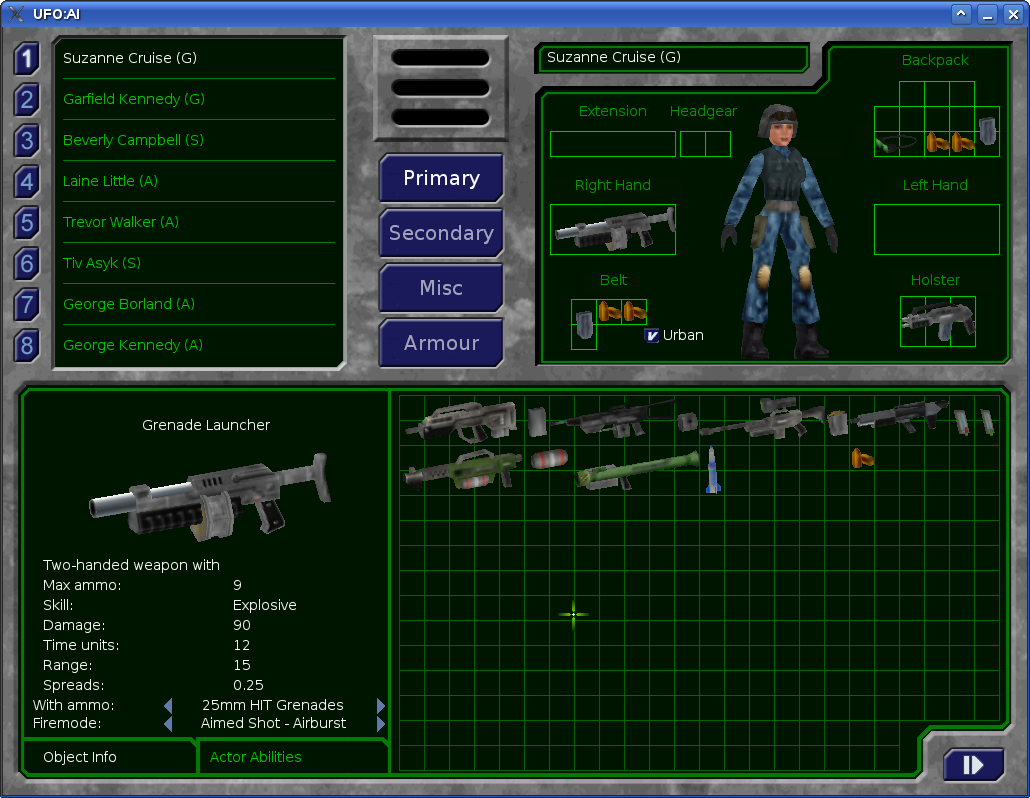This screenshot has width=1030, height=798.
Task: Click soldier slot number 8
Action: coord(26,345)
